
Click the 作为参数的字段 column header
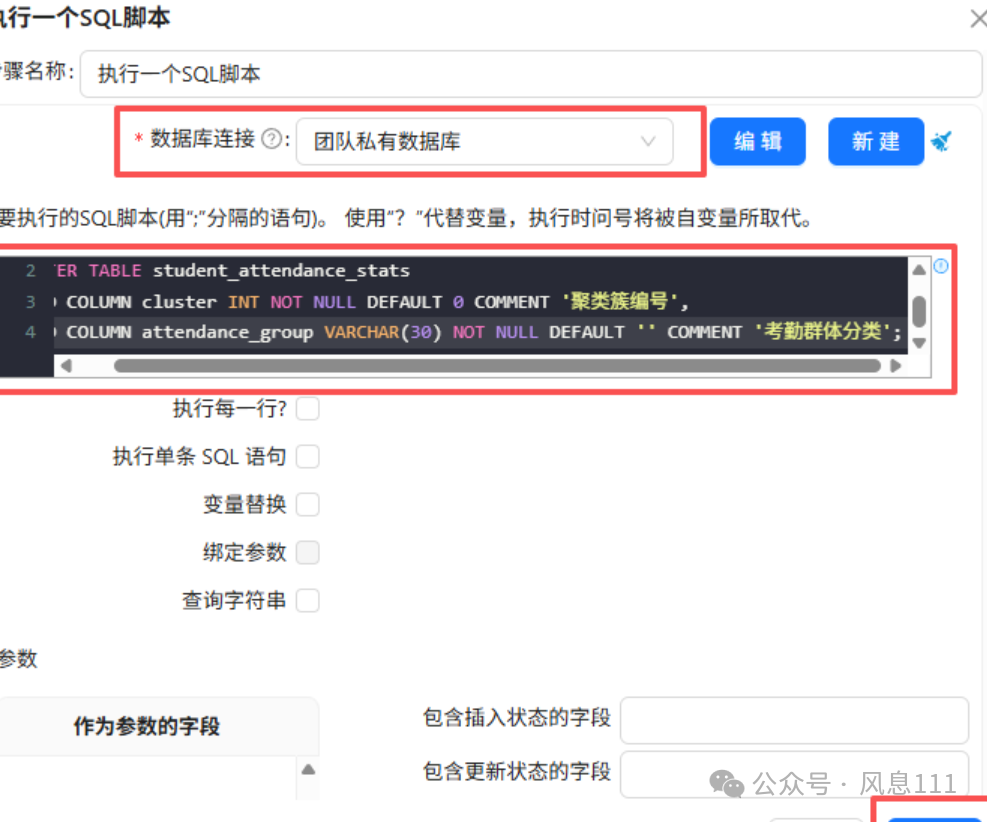coord(147,726)
